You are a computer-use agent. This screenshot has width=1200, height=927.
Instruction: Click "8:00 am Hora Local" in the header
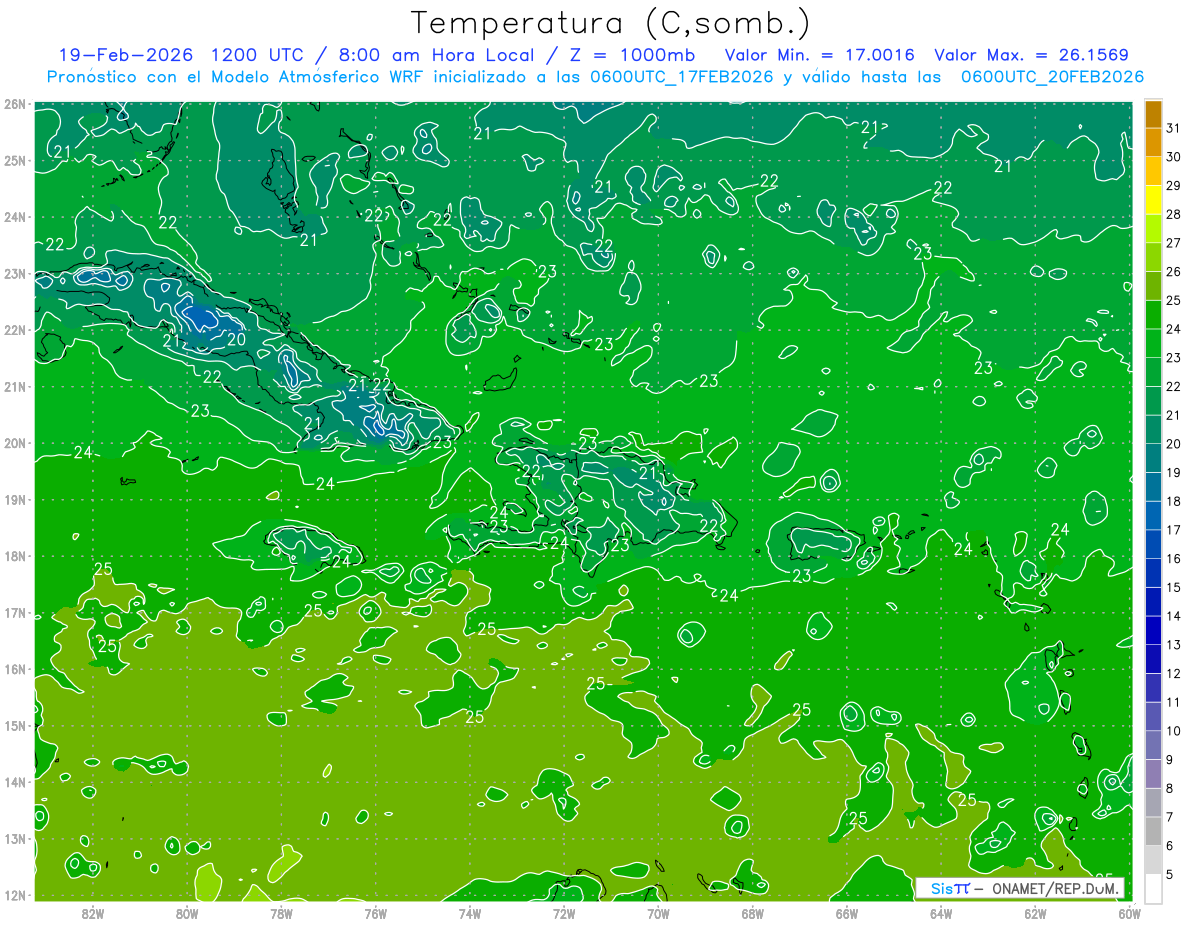coord(436,55)
